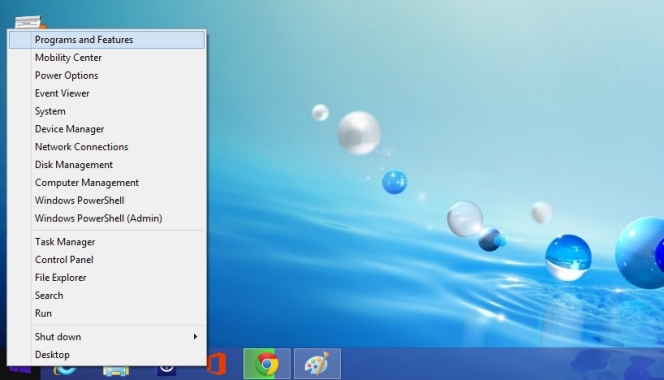Viewport: 664px width, 380px height.
Task: Launch Computer Management
Action: (x=107, y=183)
